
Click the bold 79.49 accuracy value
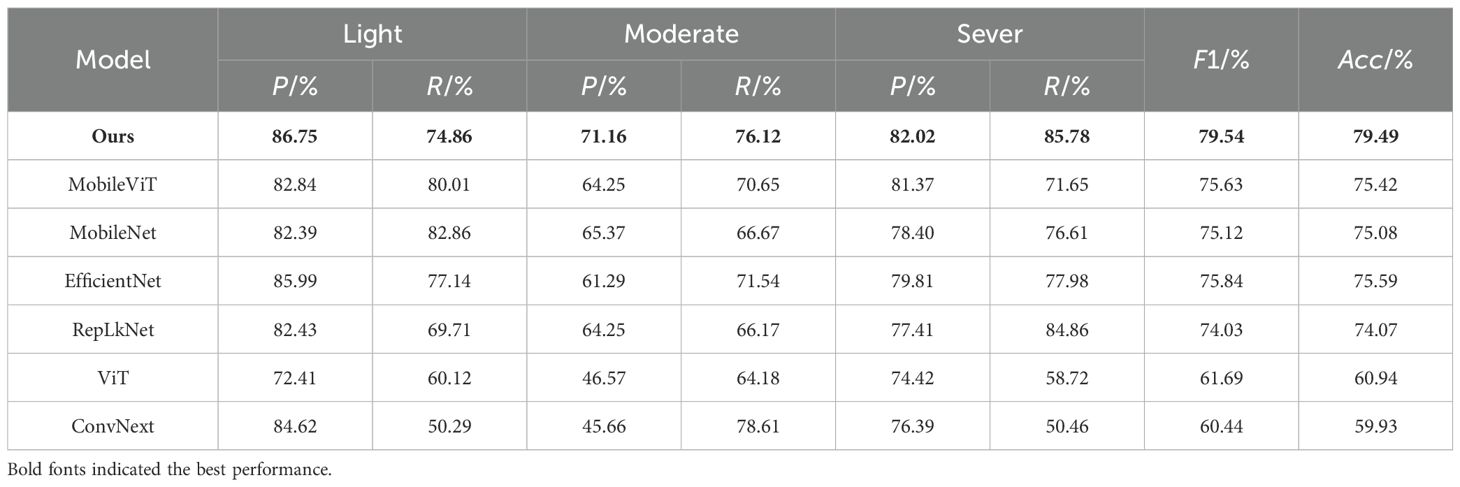[1375, 136]
